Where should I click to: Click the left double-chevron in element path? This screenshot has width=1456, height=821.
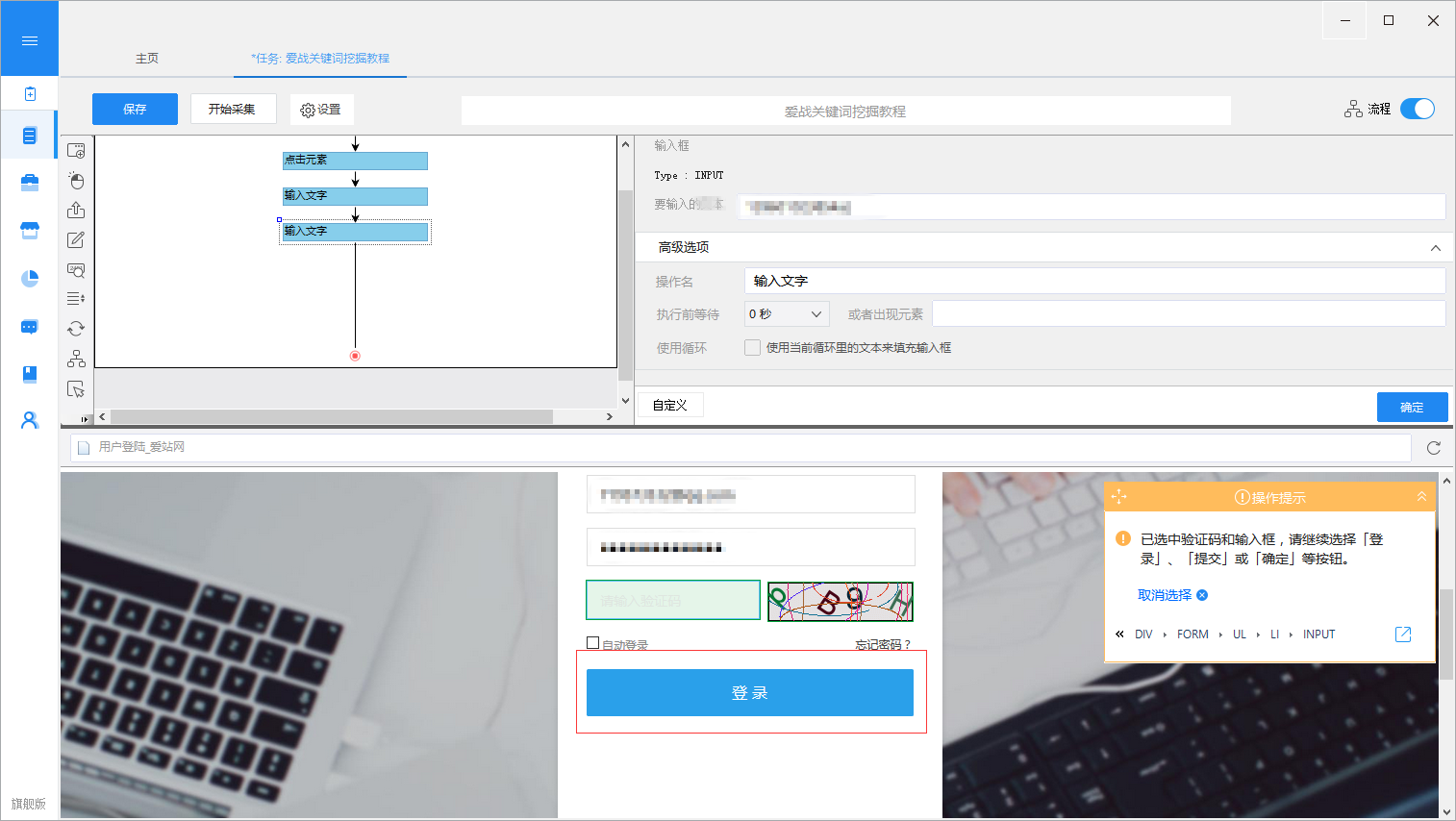tap(1119, 634)
